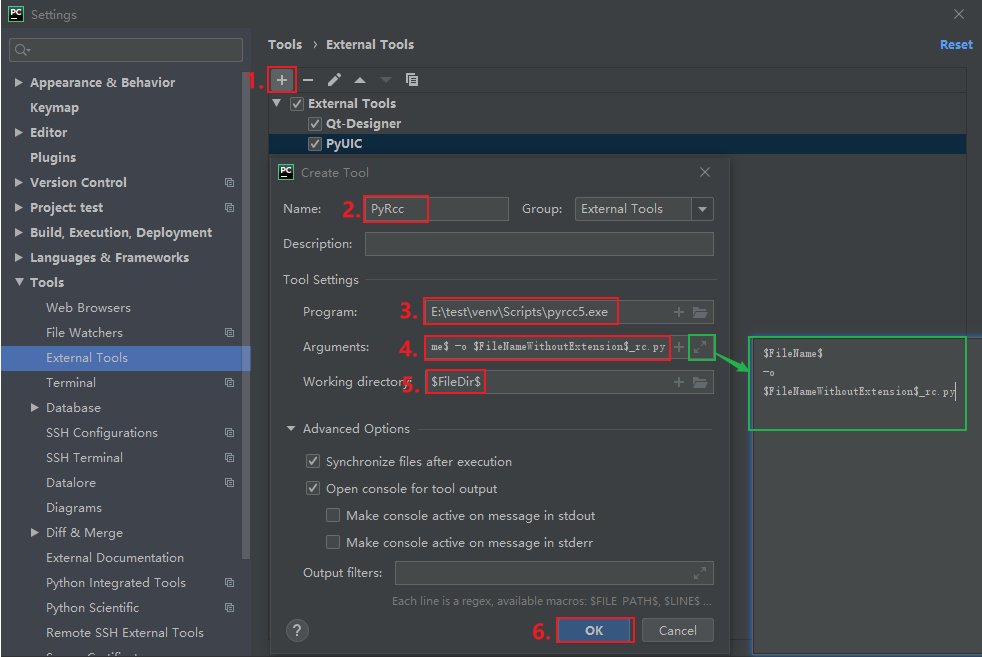Open Plugins settings page
Image resolution: width=982 pixels, height=657 pixels.
point(53,158)
